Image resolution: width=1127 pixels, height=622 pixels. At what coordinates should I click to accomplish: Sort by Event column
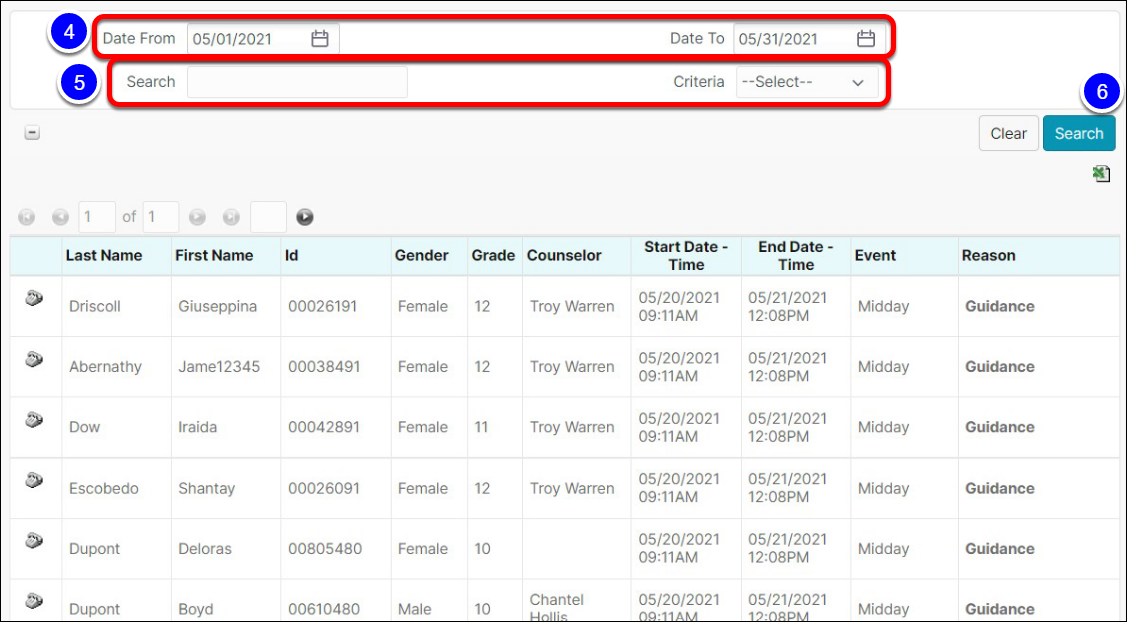click(875, 255)
